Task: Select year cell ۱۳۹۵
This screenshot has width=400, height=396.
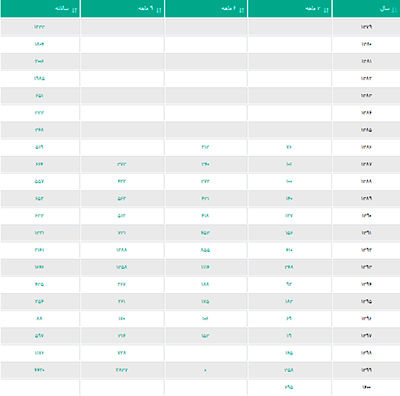Action: tap(366, 301)
